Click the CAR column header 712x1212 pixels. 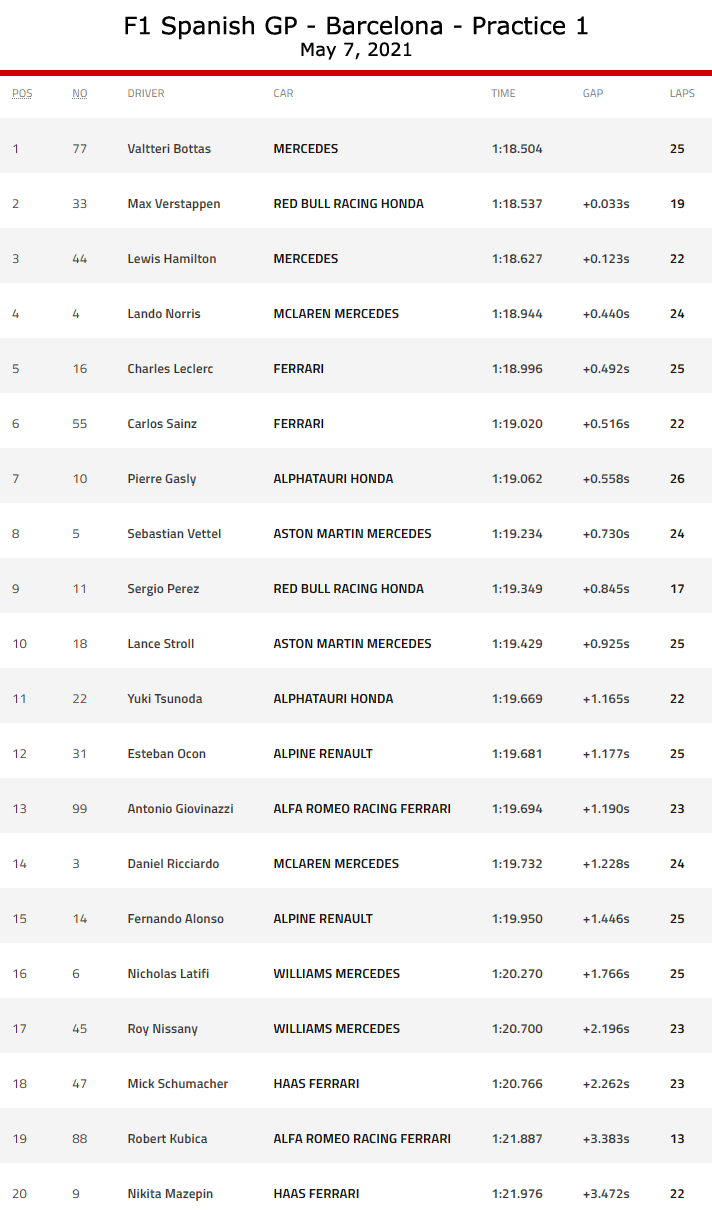283,93
